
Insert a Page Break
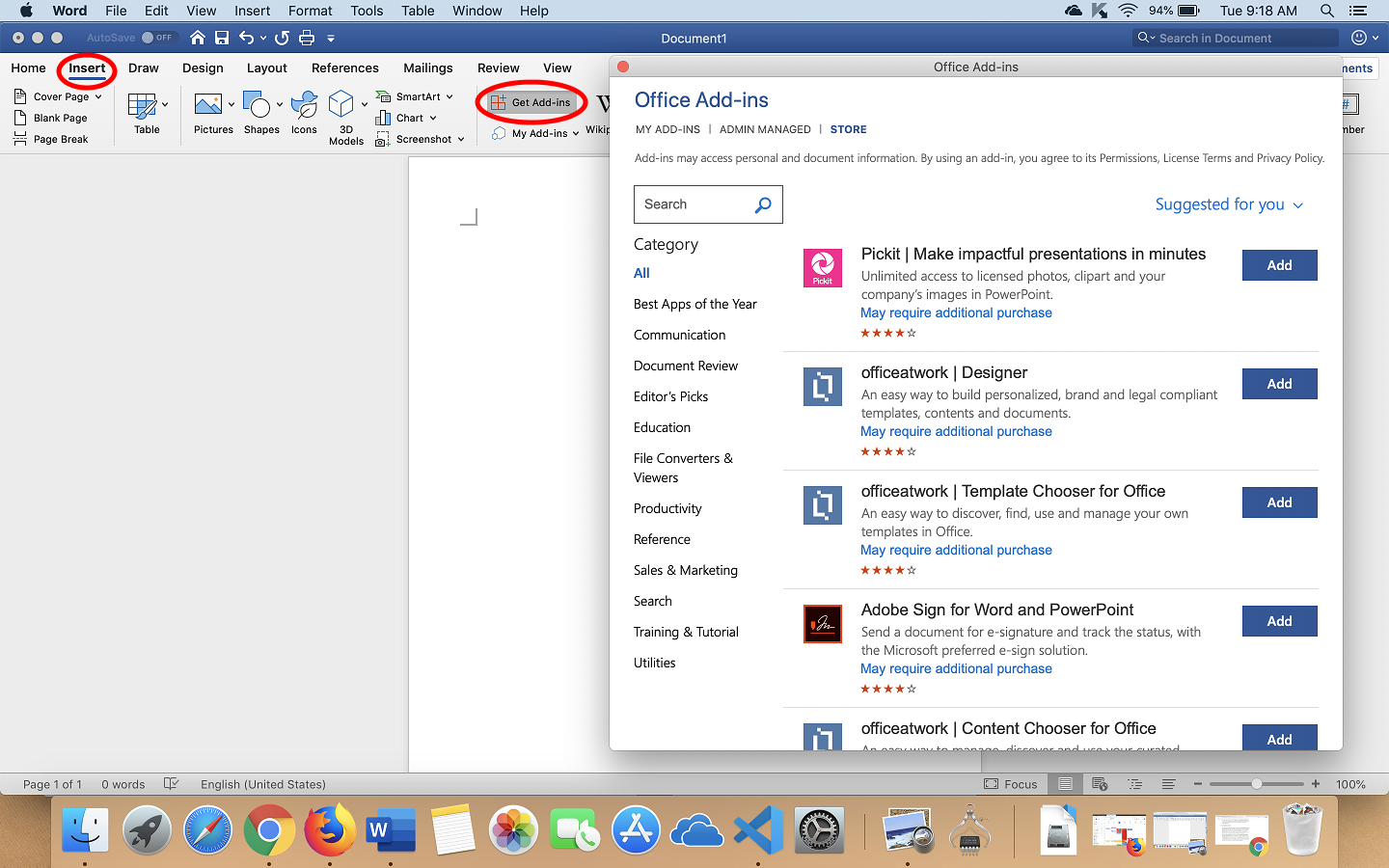pos(51,139)
